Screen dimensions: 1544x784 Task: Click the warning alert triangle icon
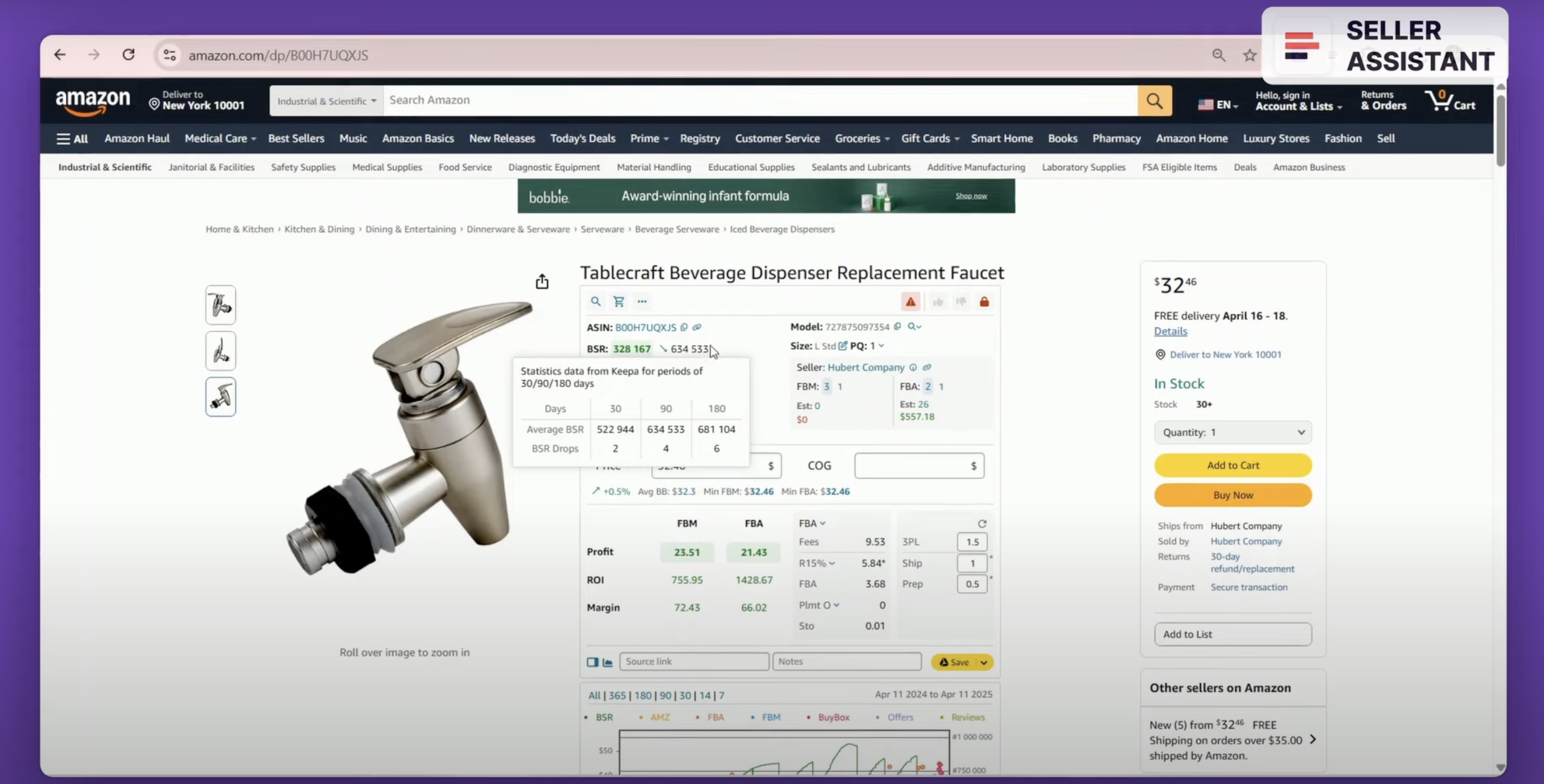910,302
